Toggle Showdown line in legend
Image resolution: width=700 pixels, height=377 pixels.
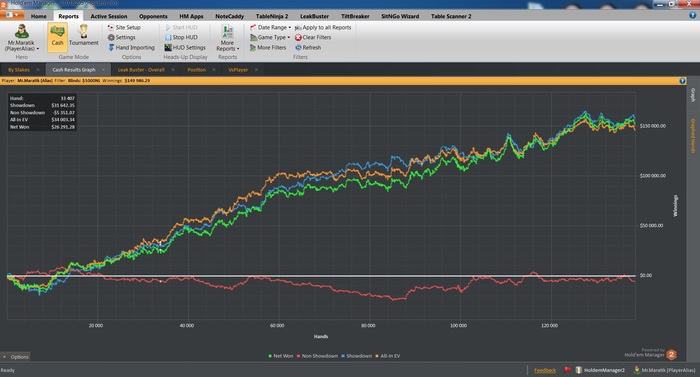point(356,356)
